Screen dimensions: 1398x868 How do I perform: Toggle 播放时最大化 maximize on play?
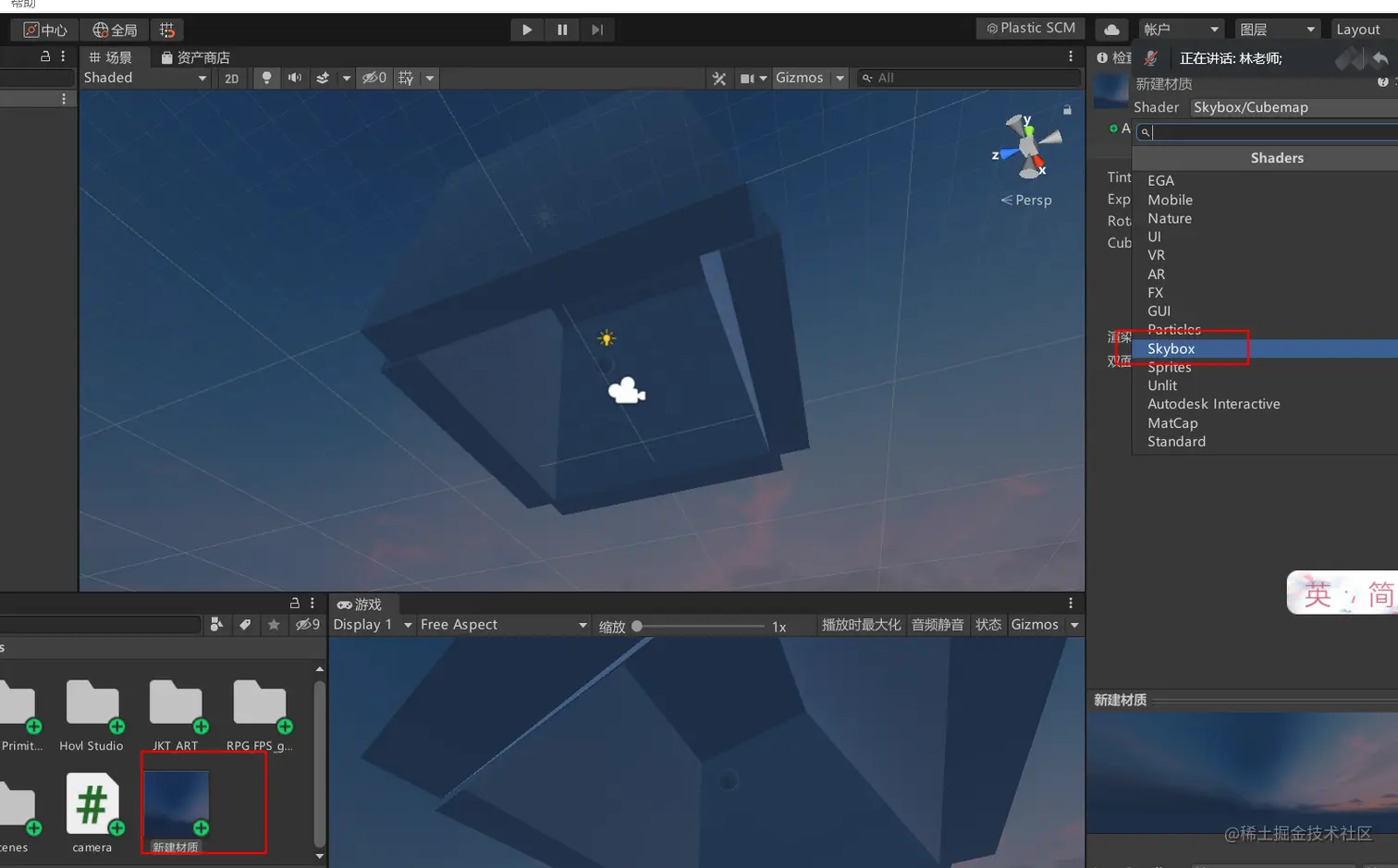pos(861,625)
